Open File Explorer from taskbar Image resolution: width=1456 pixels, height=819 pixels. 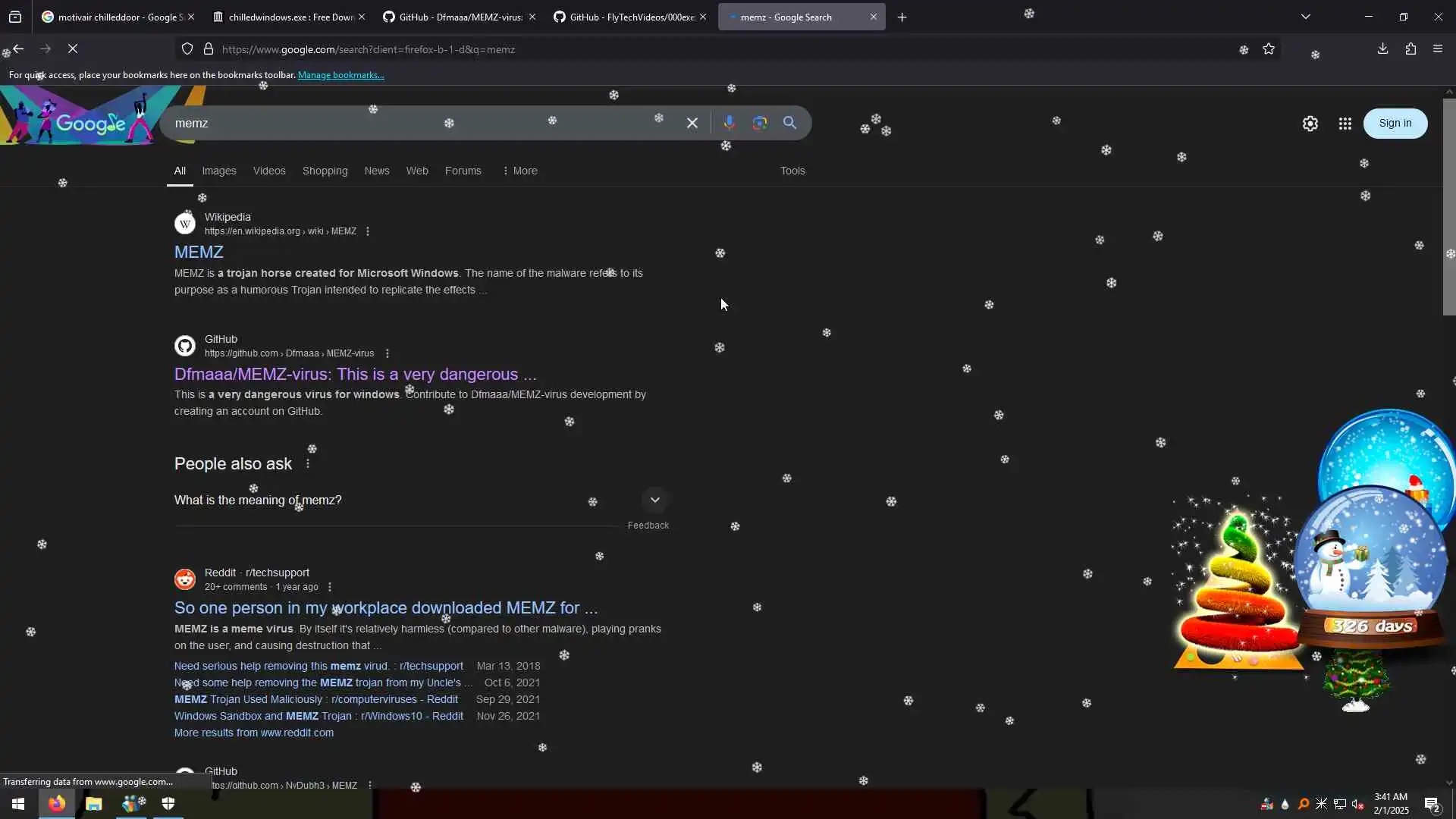pyautogui.click(x=94, y=804)
